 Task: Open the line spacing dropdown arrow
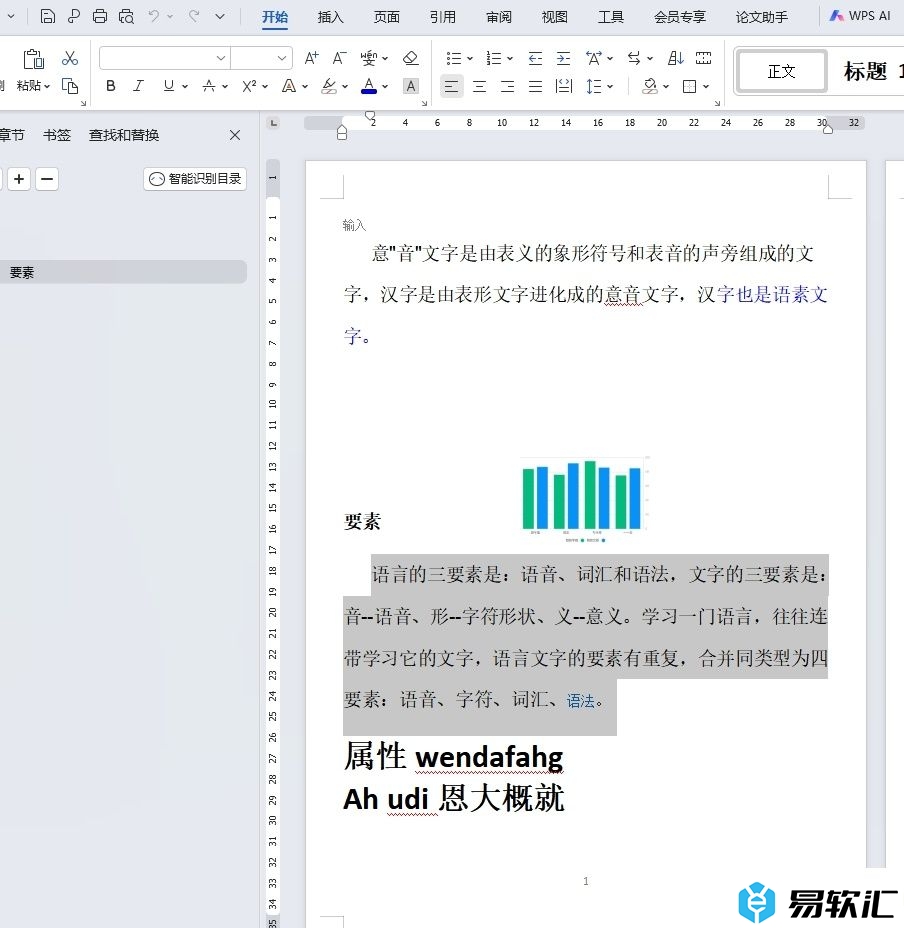(x=610, y=86)
